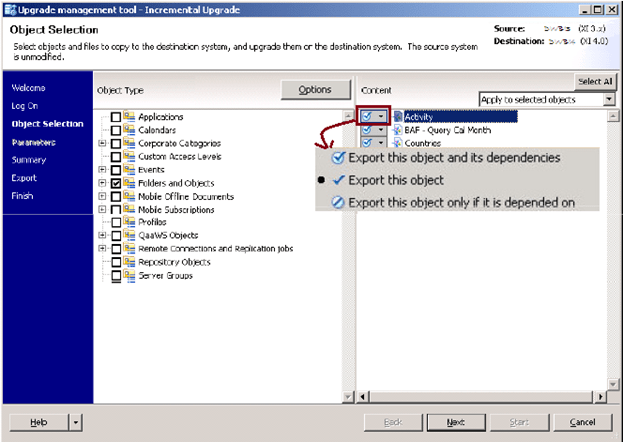The height and width of the screenshot is (442, 623).
Task: Click the Activity document icon in Content list
Action: [x=397, y=117]
